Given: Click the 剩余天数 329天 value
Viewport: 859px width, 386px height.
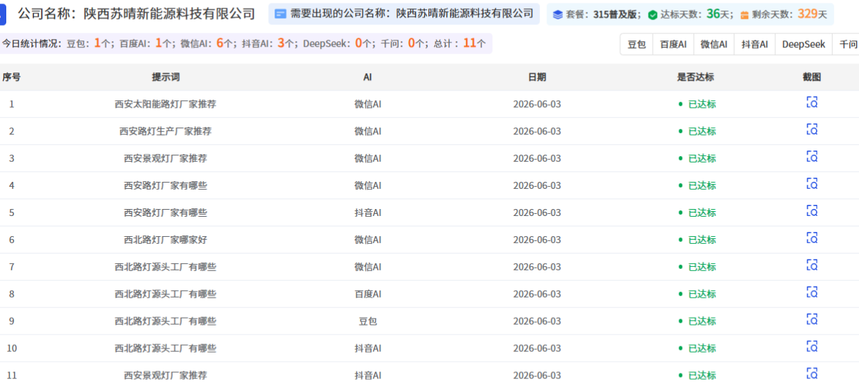Looking at the screenshot, I should tap(789, 14).
